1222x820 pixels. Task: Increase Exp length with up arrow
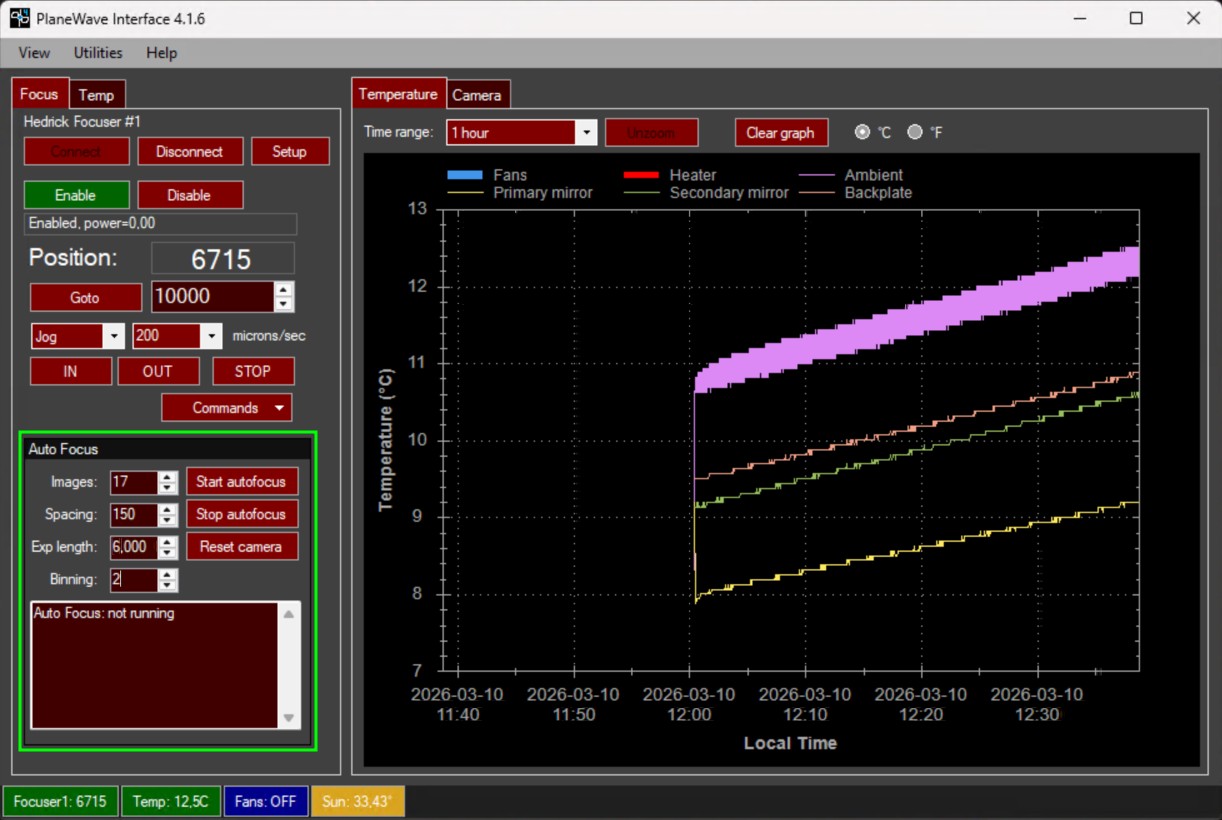168,541
